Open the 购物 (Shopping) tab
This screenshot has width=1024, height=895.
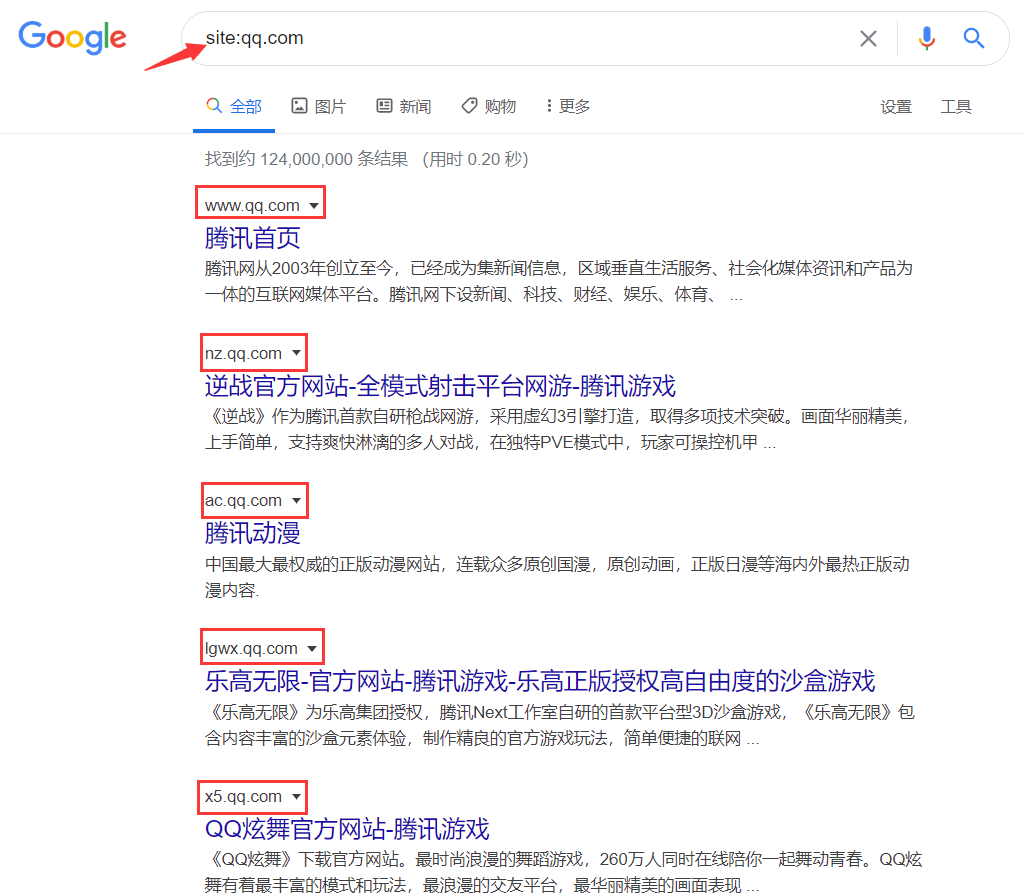tap(488, 106)
